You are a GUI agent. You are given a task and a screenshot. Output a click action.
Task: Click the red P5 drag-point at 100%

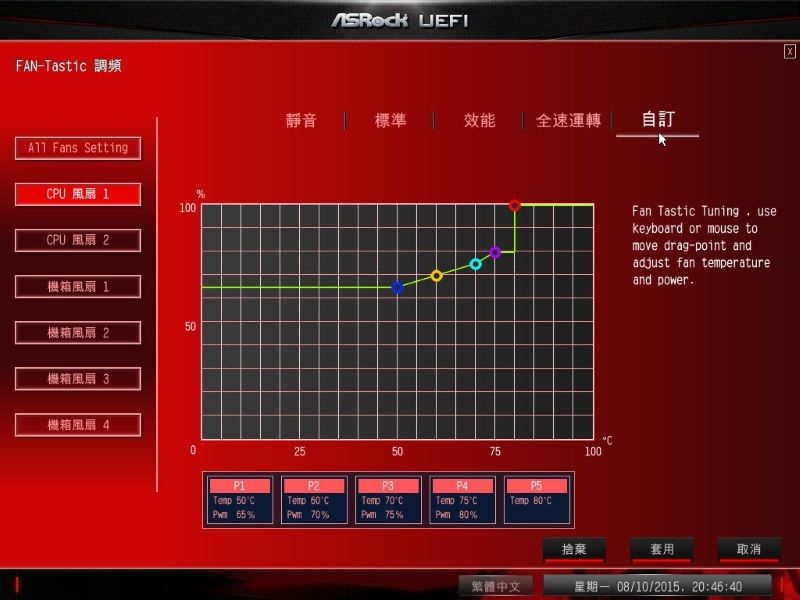(x=515, y=205)
